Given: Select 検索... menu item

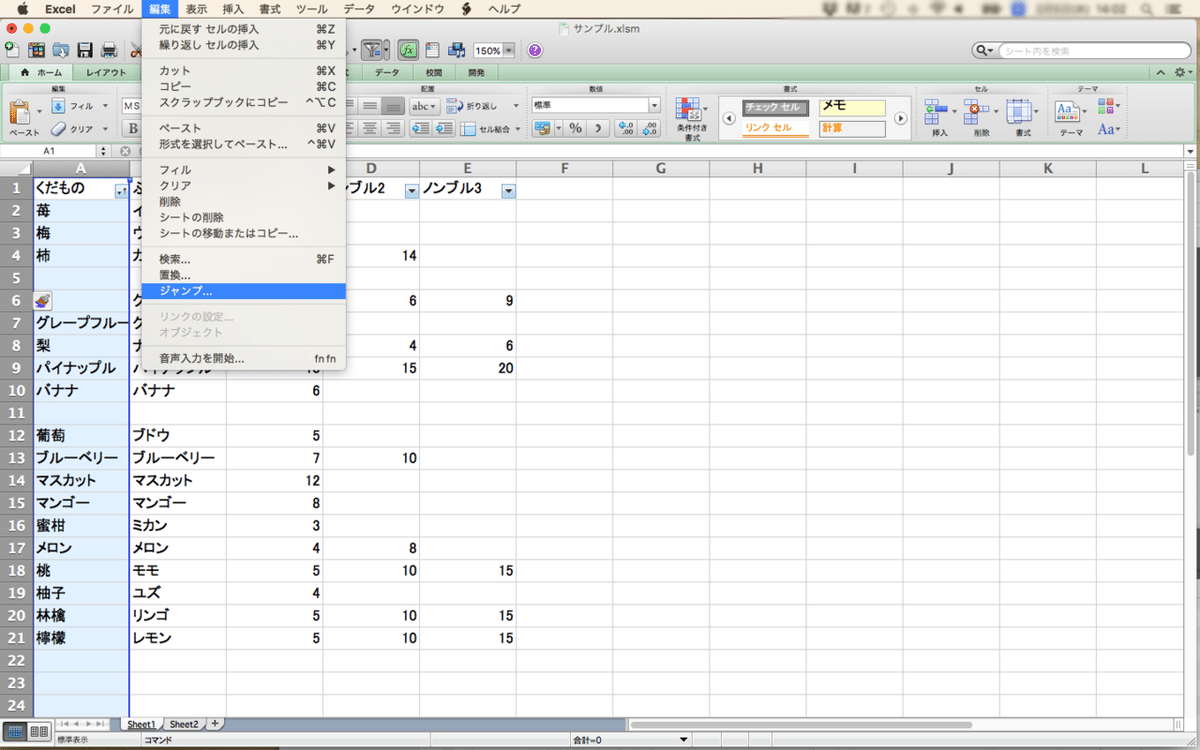Looking at the screenshot, I should click(x=243, y=259).
